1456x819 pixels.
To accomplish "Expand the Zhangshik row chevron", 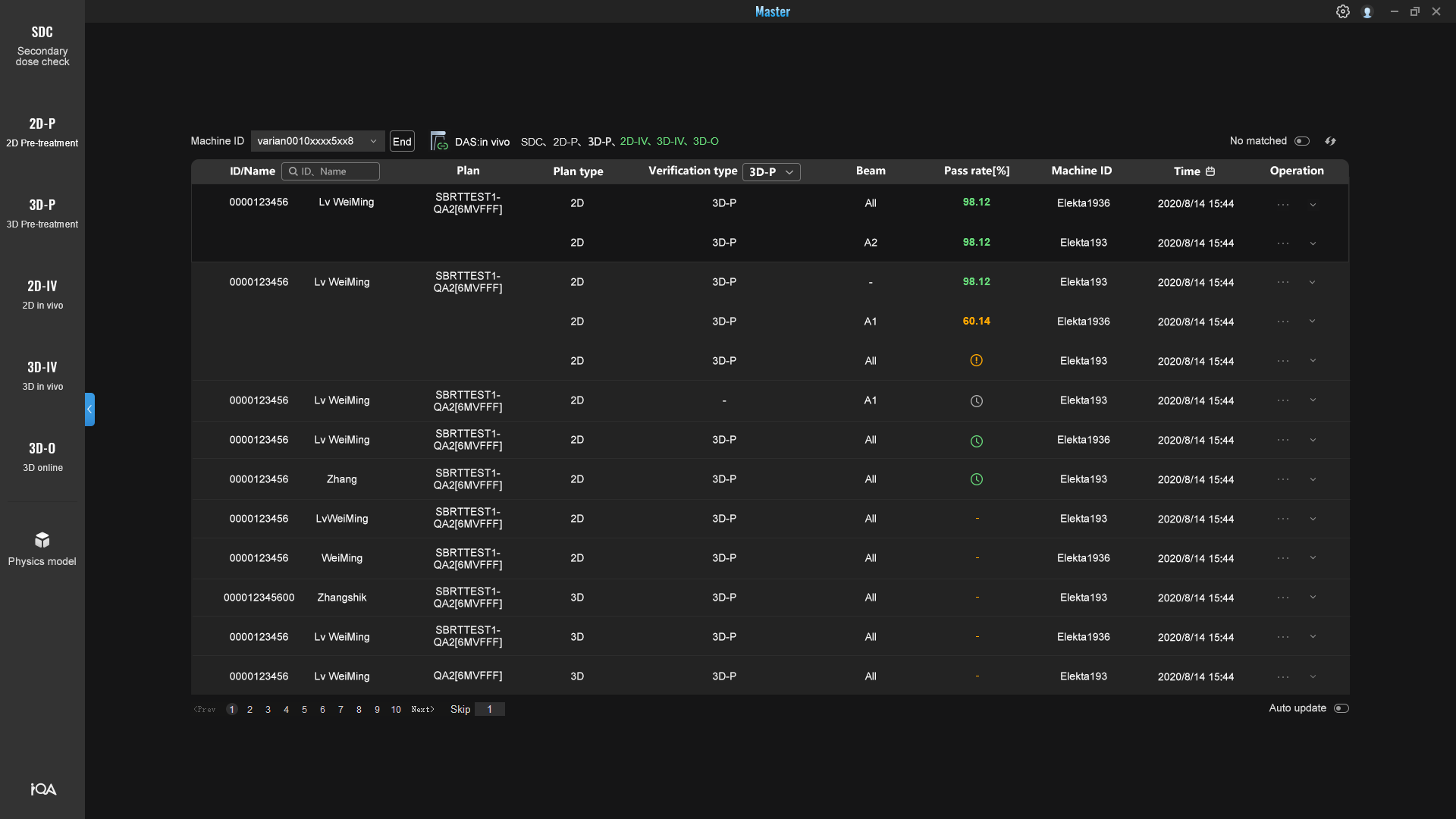I will (1313, 598).
